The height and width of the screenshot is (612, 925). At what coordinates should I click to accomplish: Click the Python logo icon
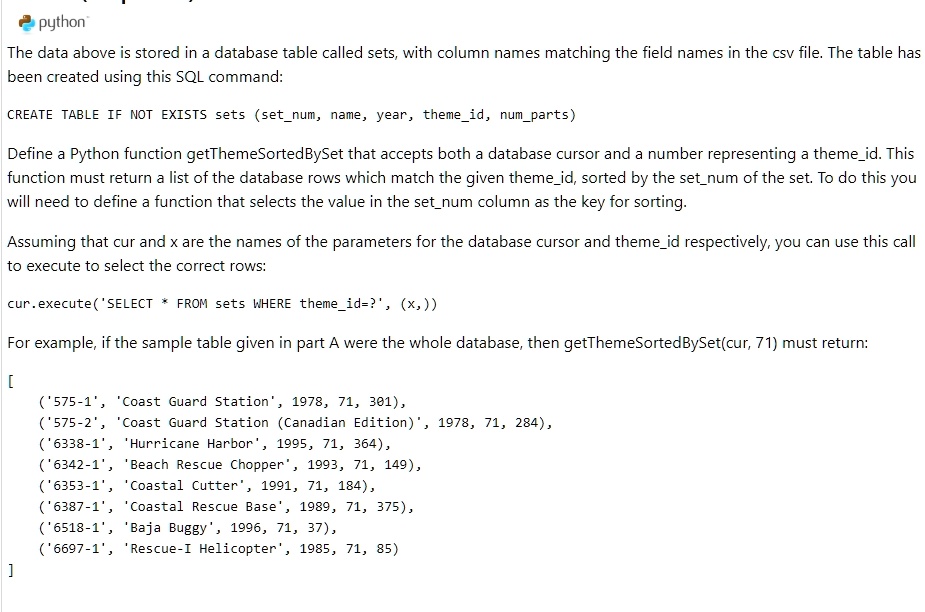pyautogui.click(x=27, y=23)
